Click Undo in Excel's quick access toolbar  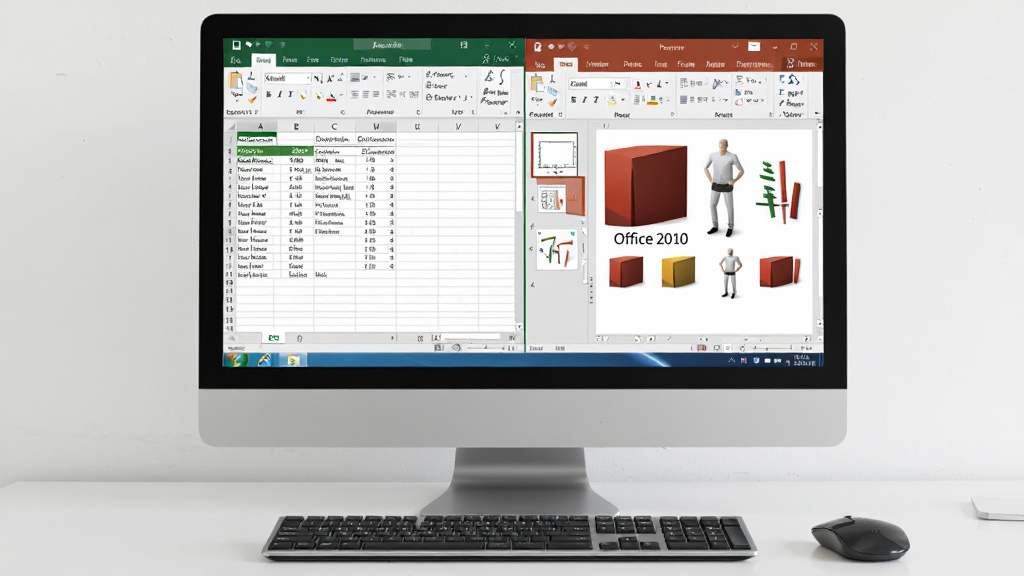point(249,45)
